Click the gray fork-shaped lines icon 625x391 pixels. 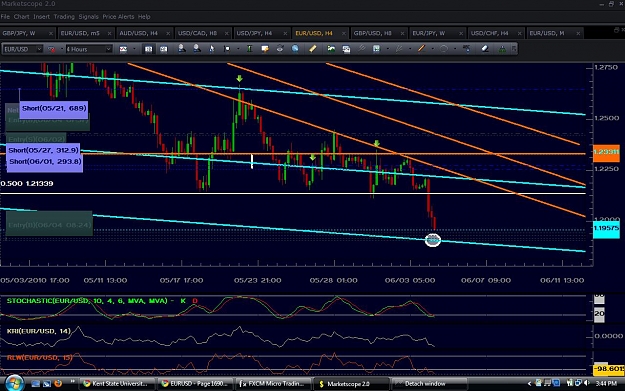click(399, 49)
